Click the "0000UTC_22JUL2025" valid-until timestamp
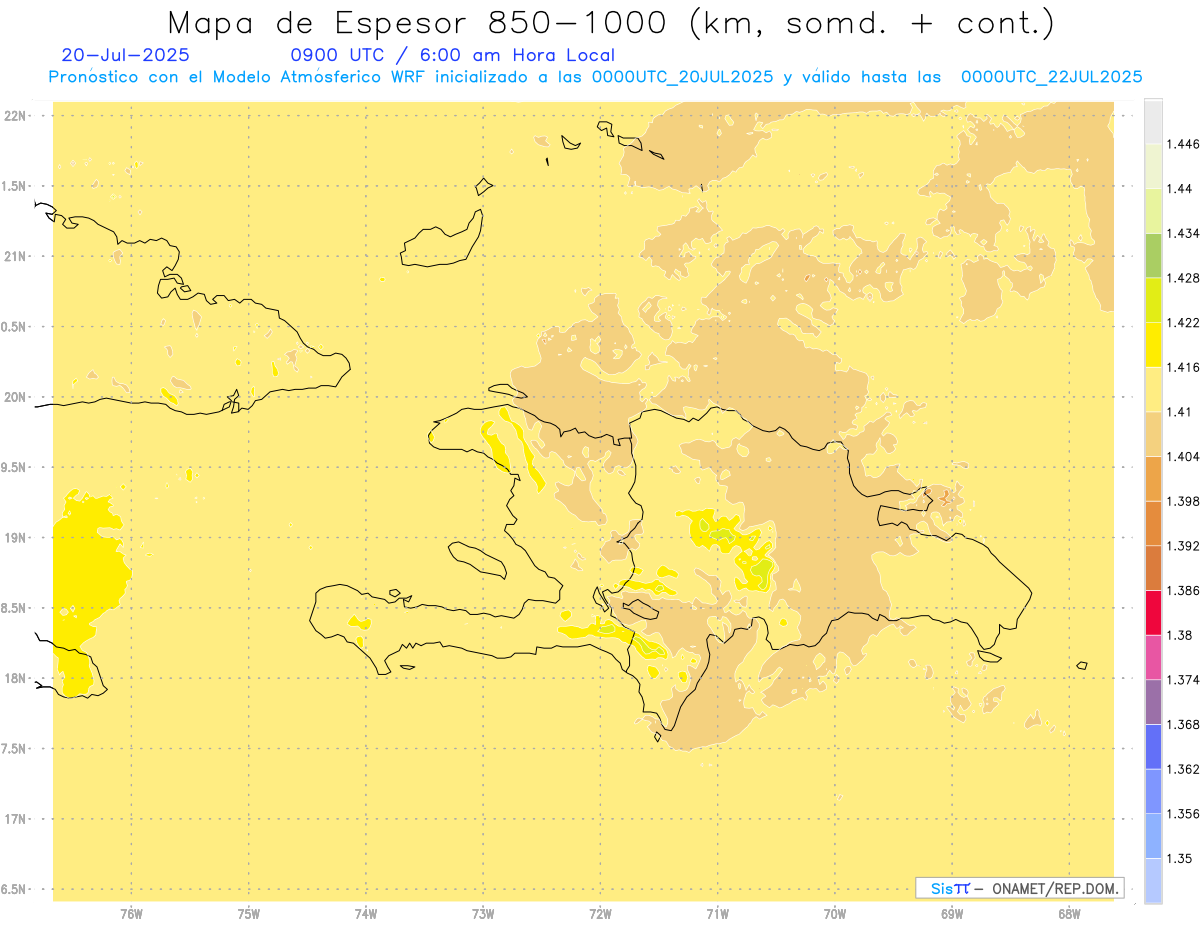 point(1052,77)
